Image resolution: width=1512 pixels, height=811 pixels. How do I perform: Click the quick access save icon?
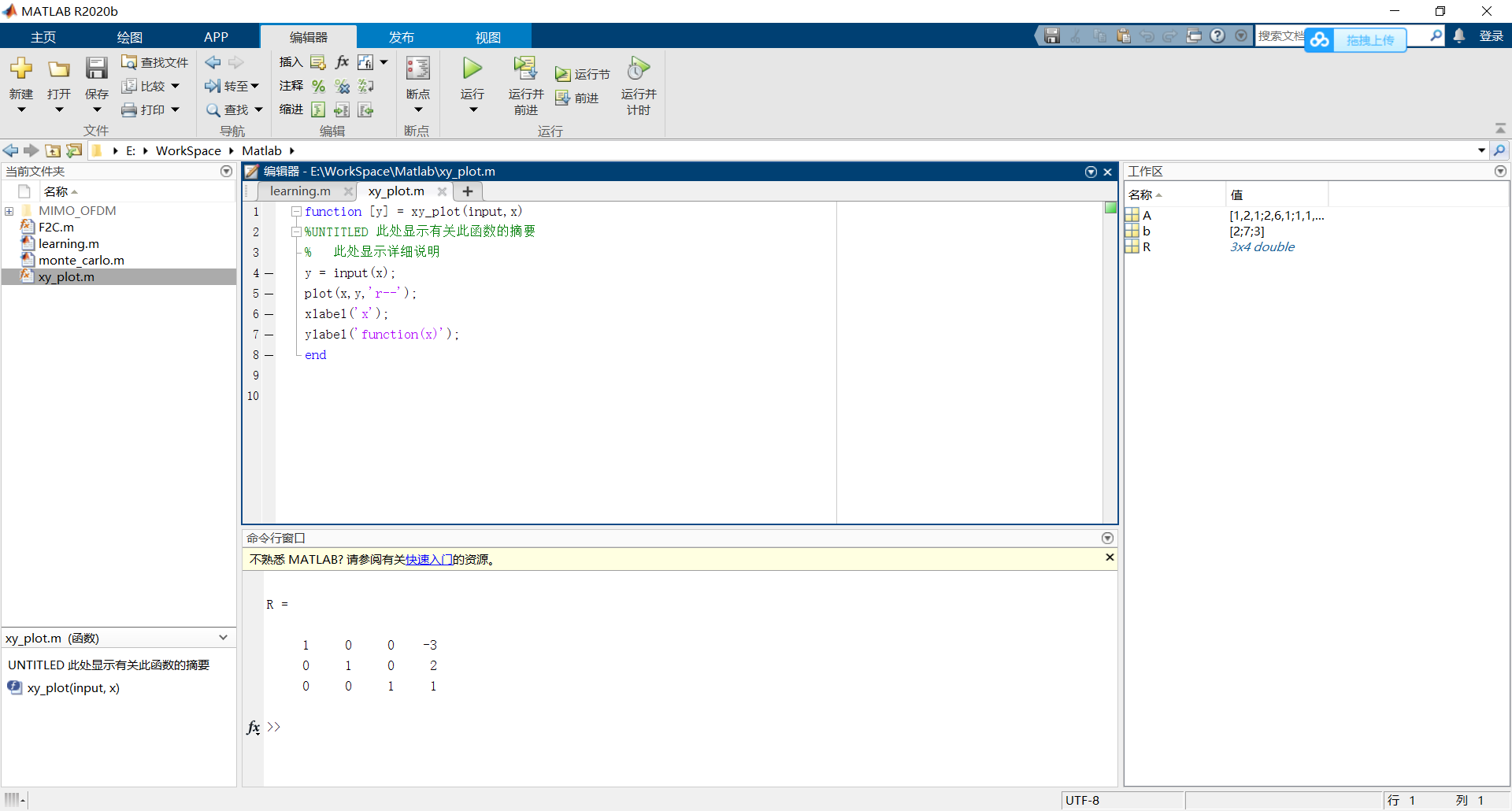pos(1052,36)
